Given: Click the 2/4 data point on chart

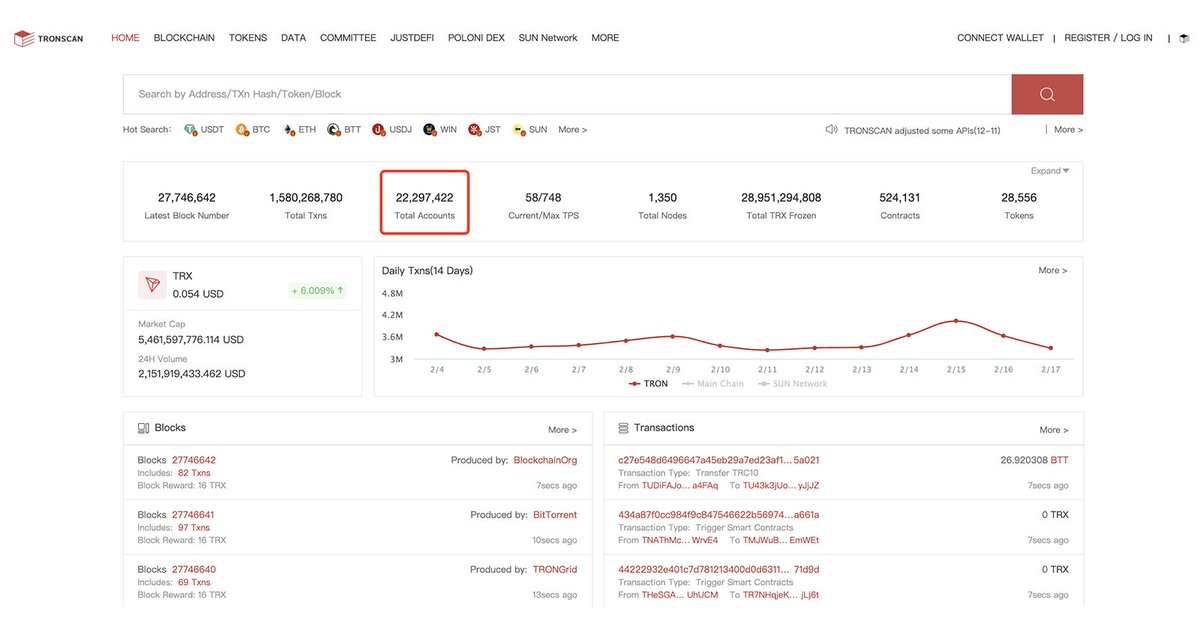Looking at the screenshot, I should (x=437, y=334).
